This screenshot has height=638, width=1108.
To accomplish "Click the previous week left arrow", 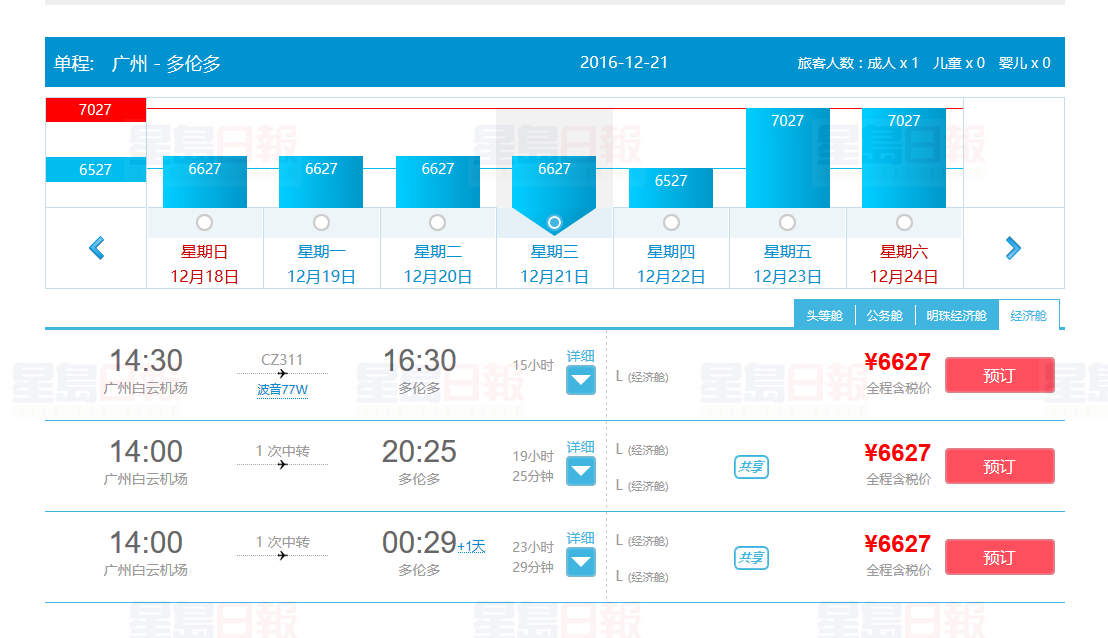I will click(x=97, y=247).
